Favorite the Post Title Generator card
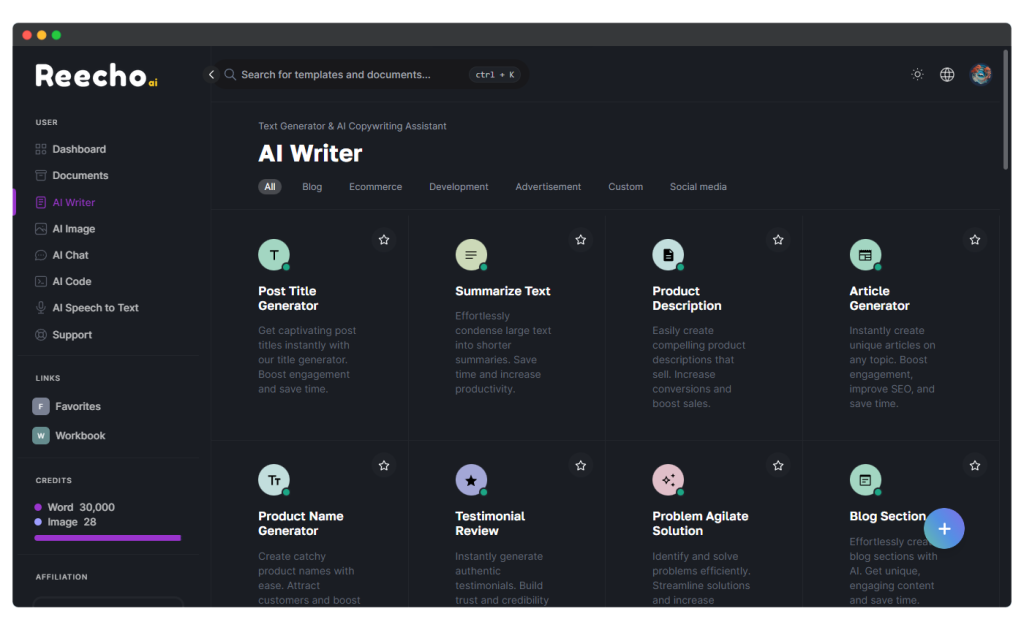1024x630 pixels. 383,240
